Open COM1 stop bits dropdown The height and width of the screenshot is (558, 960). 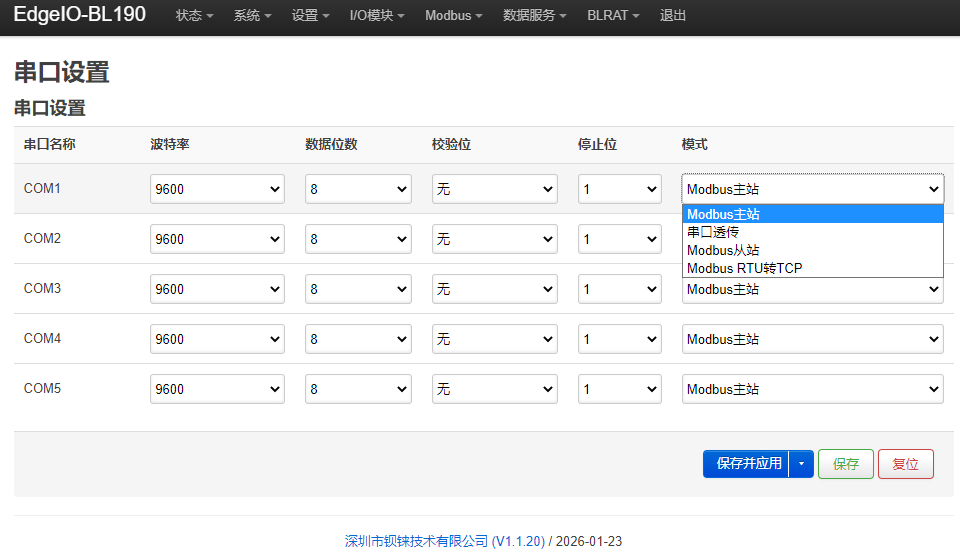[x=620, y=189]
